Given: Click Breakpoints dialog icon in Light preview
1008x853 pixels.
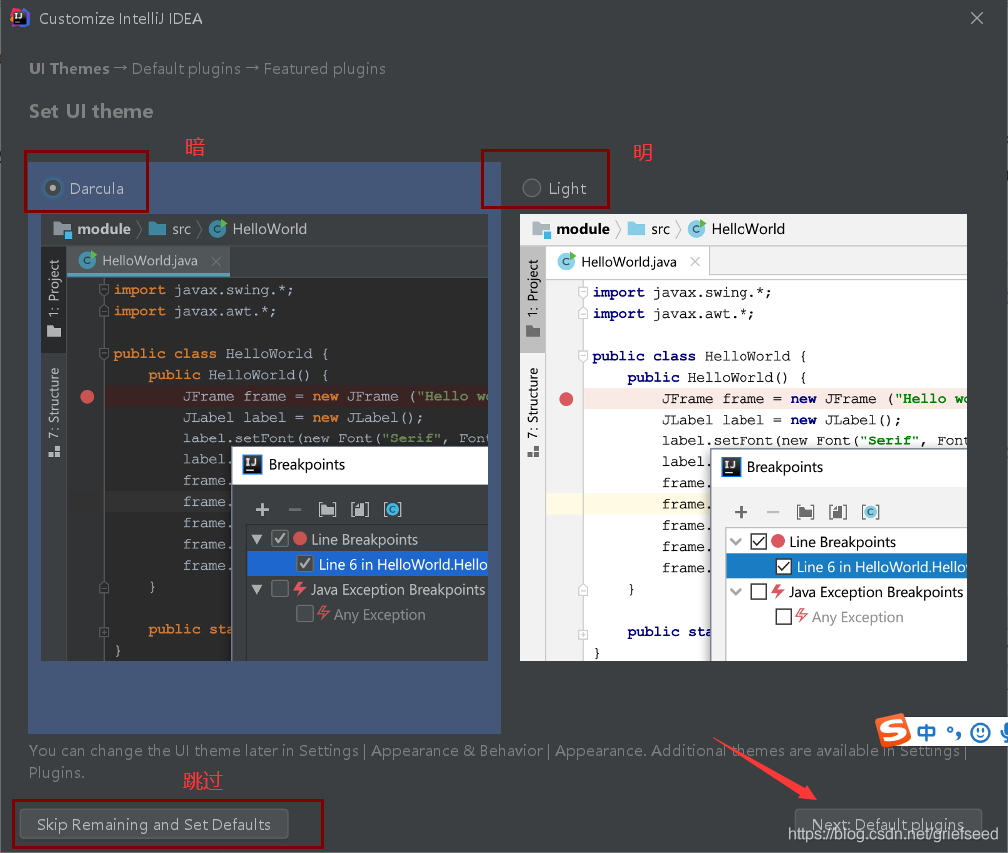Looking at the screenshot, I should [731, 467].
